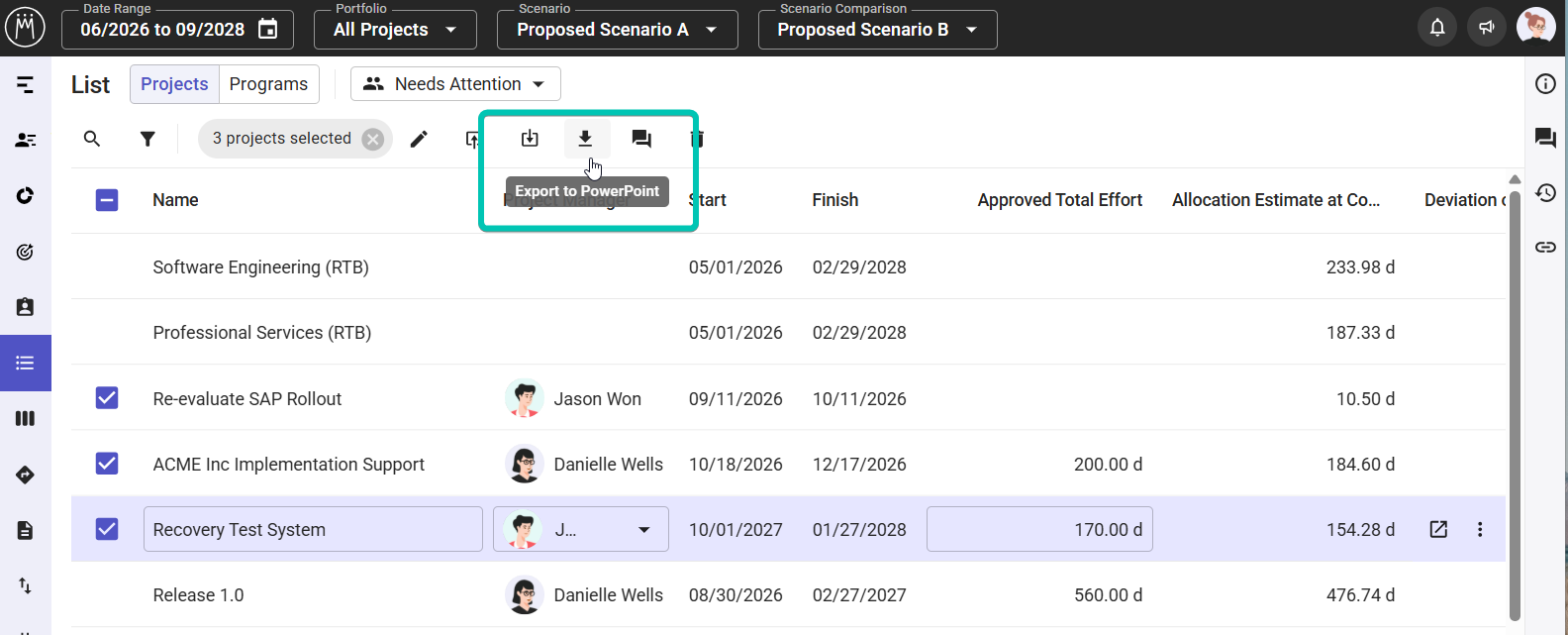
Task: Click the app logo in top-left corner
Action: (25, 28)
